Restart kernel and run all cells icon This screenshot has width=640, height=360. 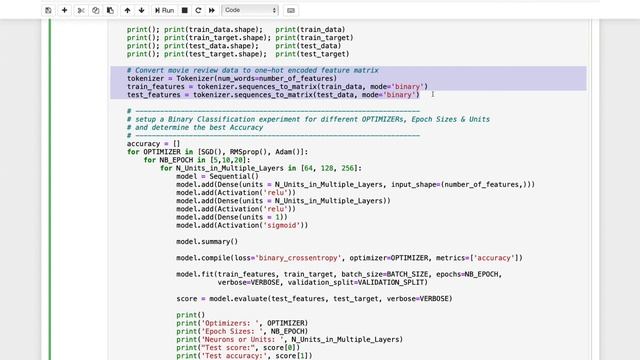click(x=211, y=10)
